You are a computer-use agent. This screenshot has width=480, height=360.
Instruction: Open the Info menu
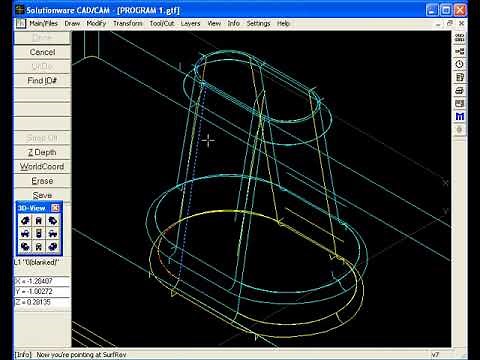(234, 23)
